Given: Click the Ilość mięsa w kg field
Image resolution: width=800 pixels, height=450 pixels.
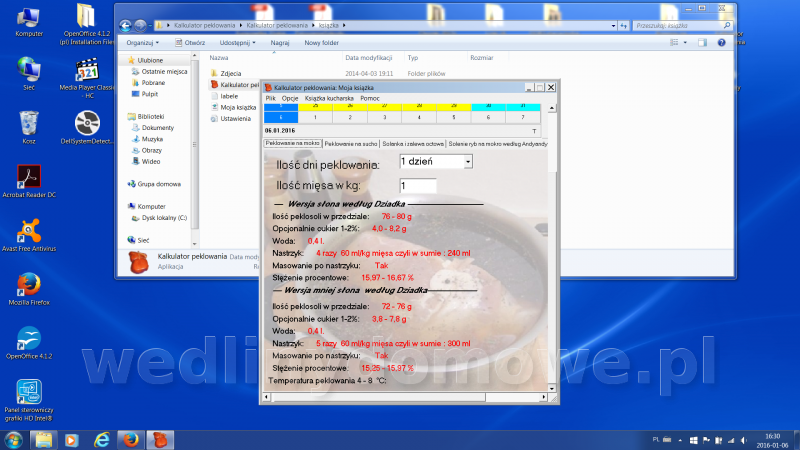Looking at the screenshot, I should tap(417, 186).
